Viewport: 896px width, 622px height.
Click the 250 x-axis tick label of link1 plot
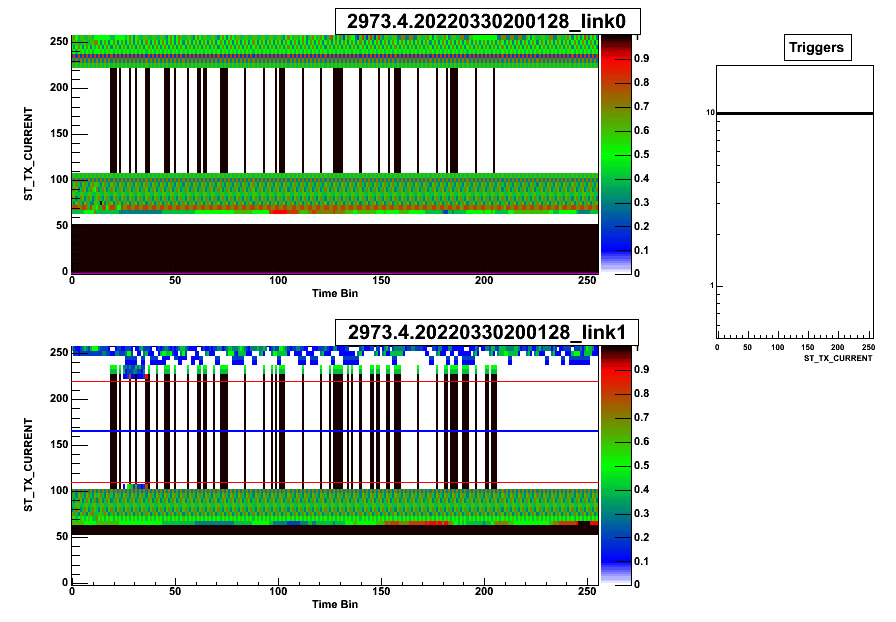[x=587, y=591]
